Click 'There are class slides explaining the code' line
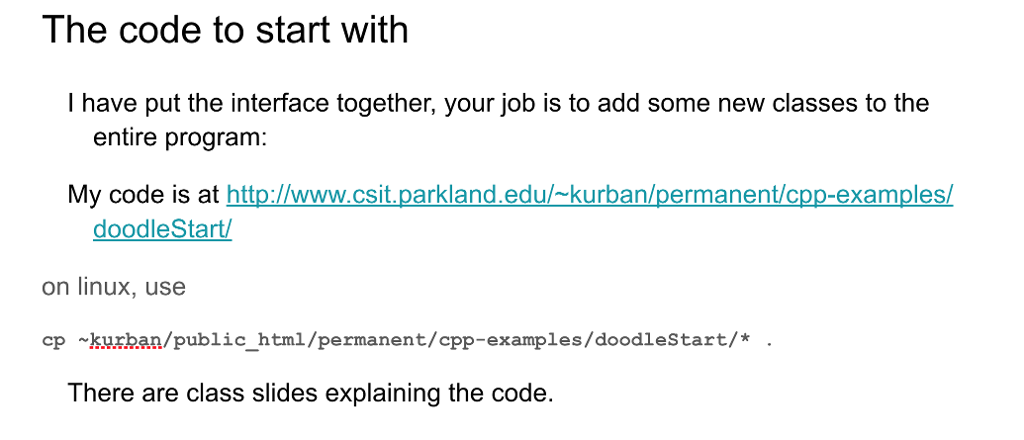The image size is (1024, 440). [x=310, y=393]
